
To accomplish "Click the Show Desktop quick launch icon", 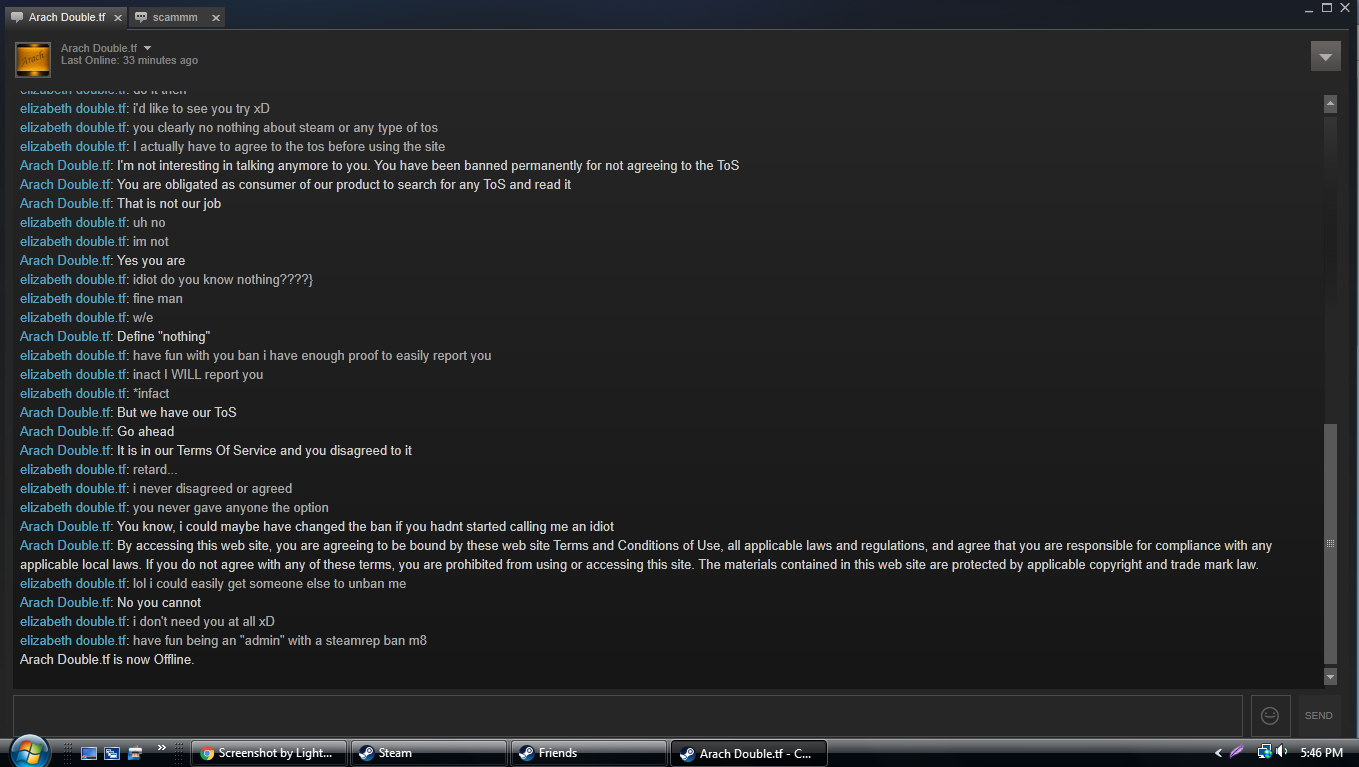I will click(89, 753).
